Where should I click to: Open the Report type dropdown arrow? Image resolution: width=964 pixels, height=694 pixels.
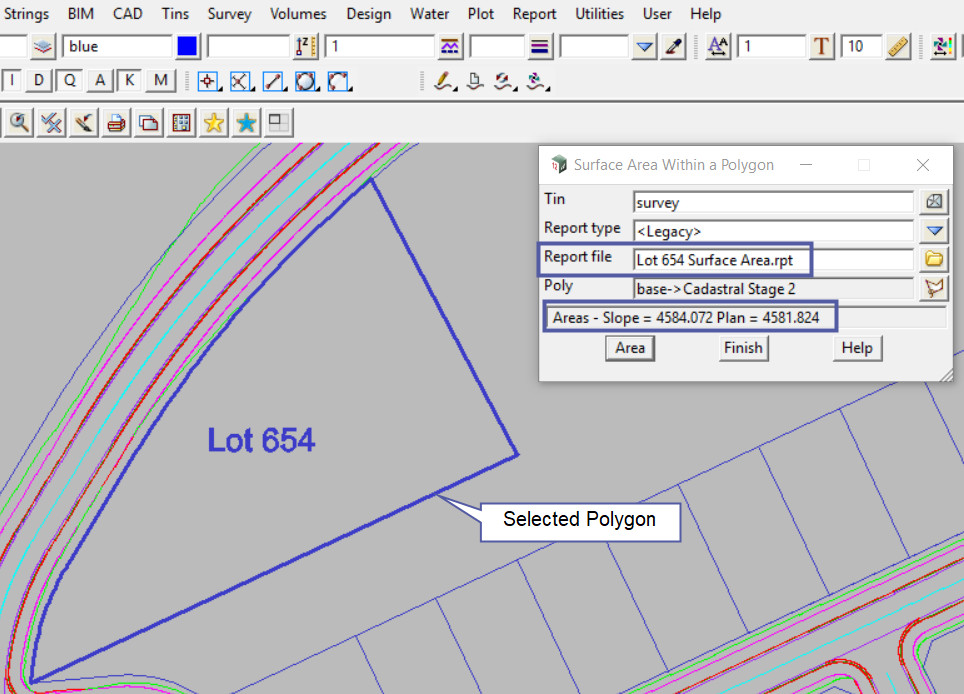[x=934, y=231]
